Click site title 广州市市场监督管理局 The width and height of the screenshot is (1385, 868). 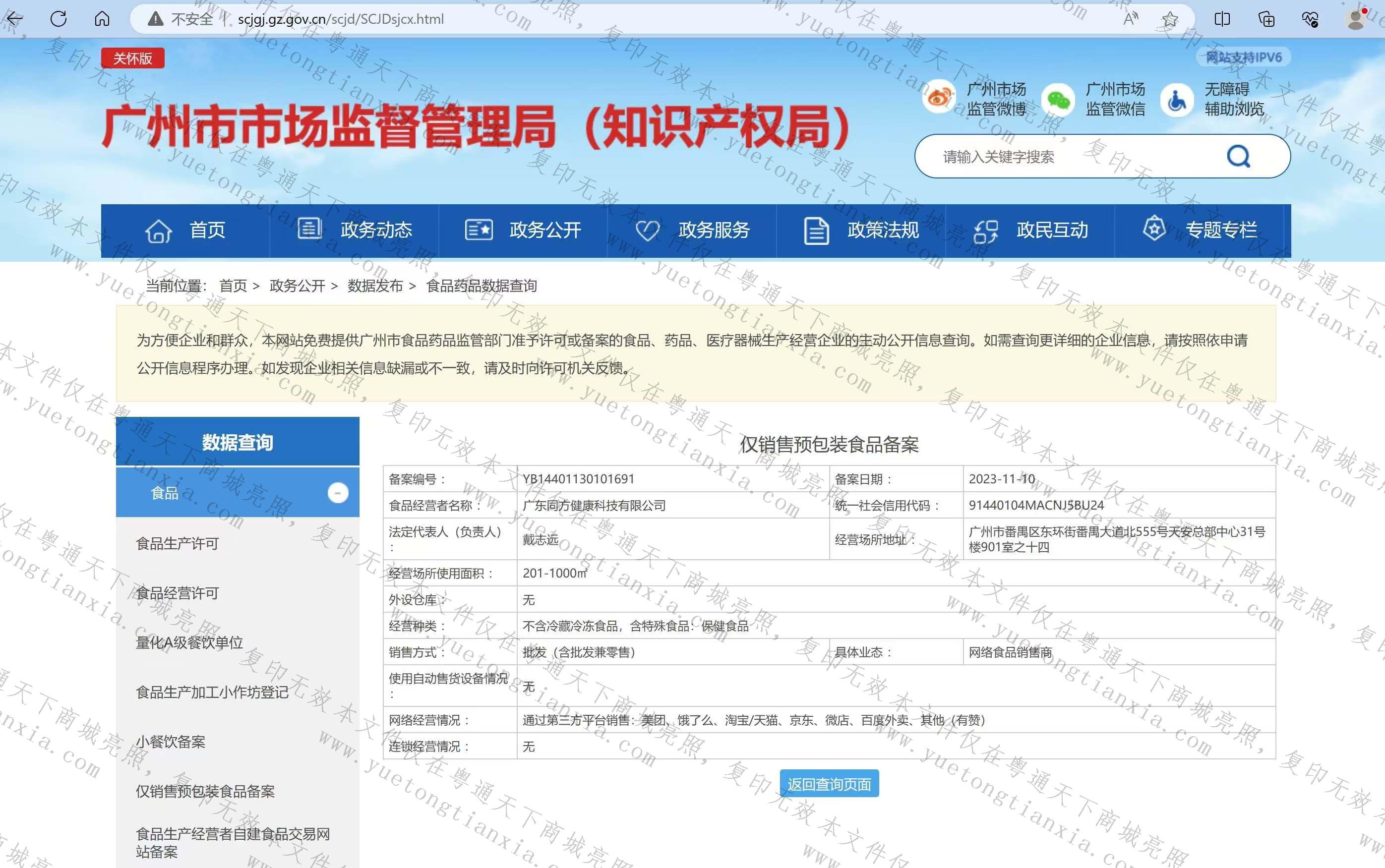[476, 127]
